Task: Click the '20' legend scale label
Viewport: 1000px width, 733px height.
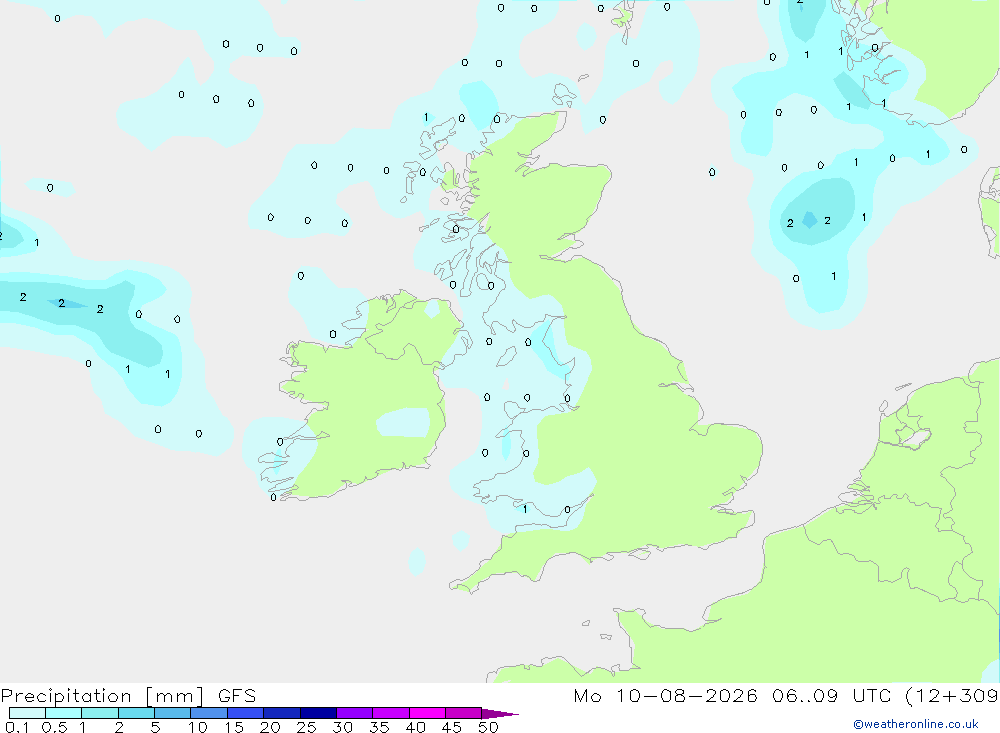Action: coord(270,727)
